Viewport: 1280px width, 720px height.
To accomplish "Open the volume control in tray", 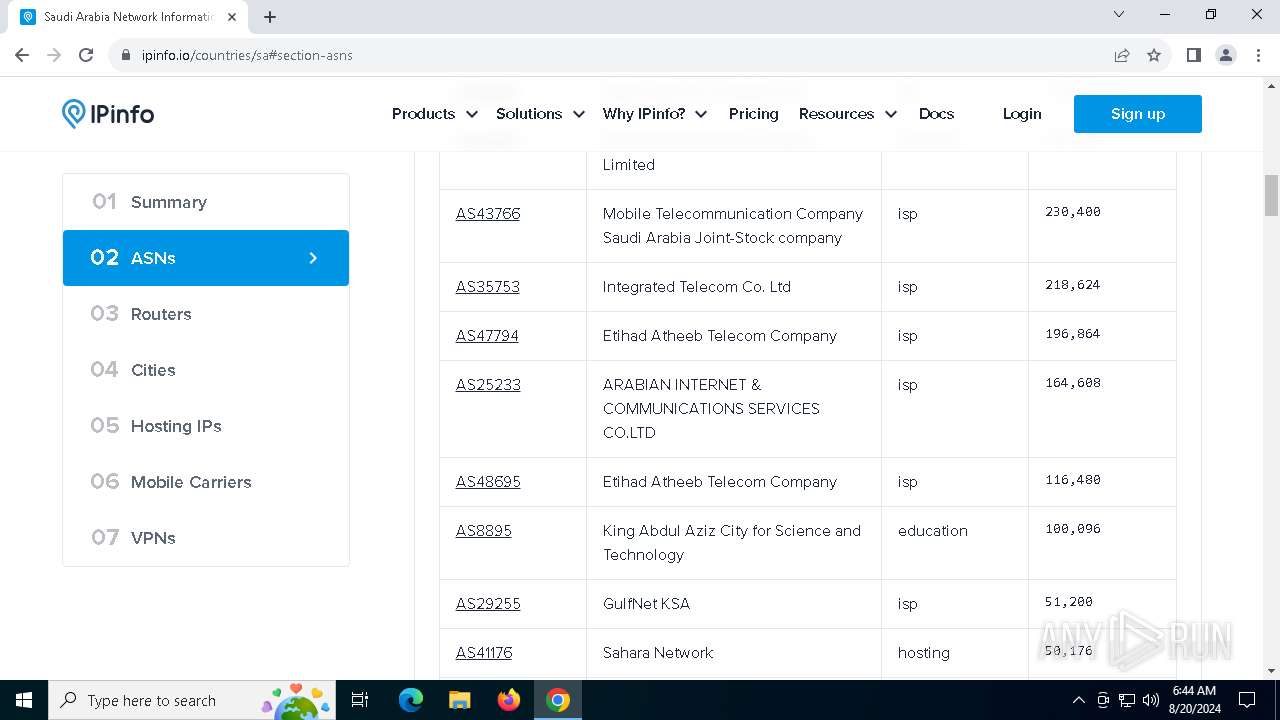I will (x=1151, y=700).
